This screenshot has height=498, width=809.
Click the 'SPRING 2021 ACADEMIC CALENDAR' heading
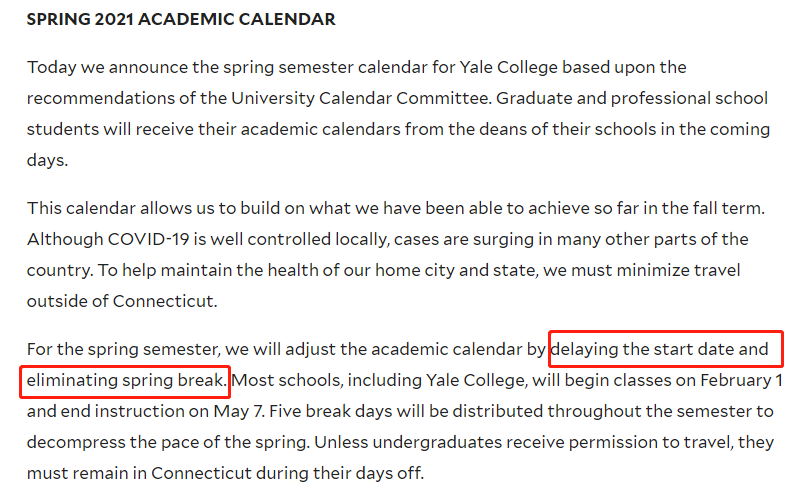point(181,20)
